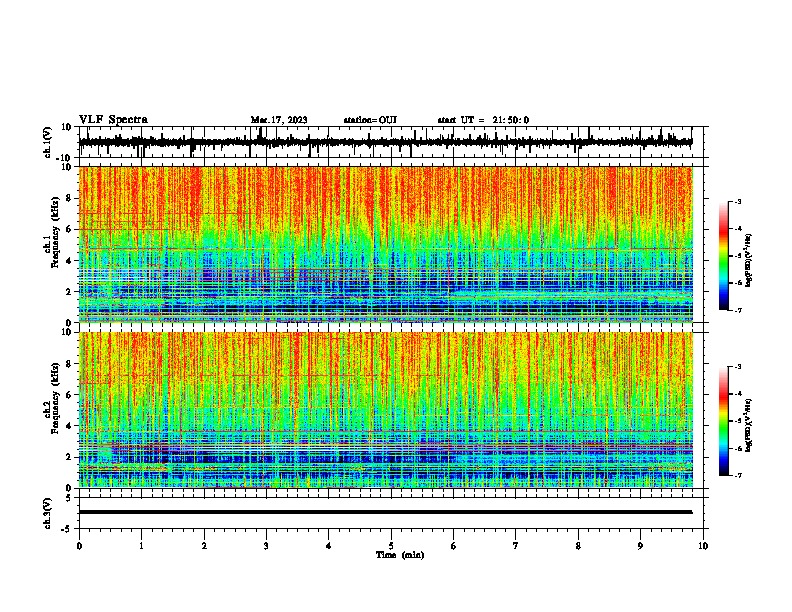
Task: Click time axis tick label "4"
Action: (x=329, y=546)
